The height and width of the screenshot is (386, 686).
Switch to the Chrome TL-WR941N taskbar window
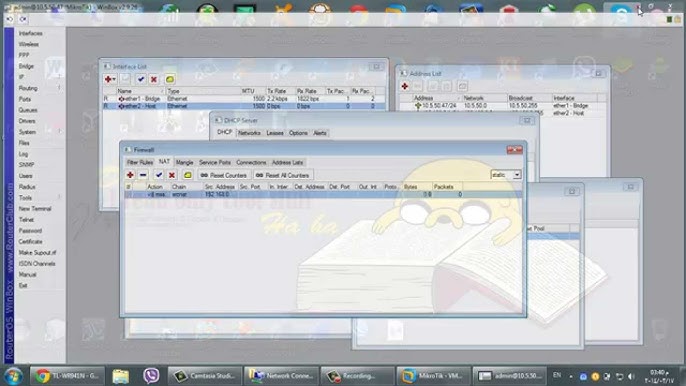coord(67,375)
